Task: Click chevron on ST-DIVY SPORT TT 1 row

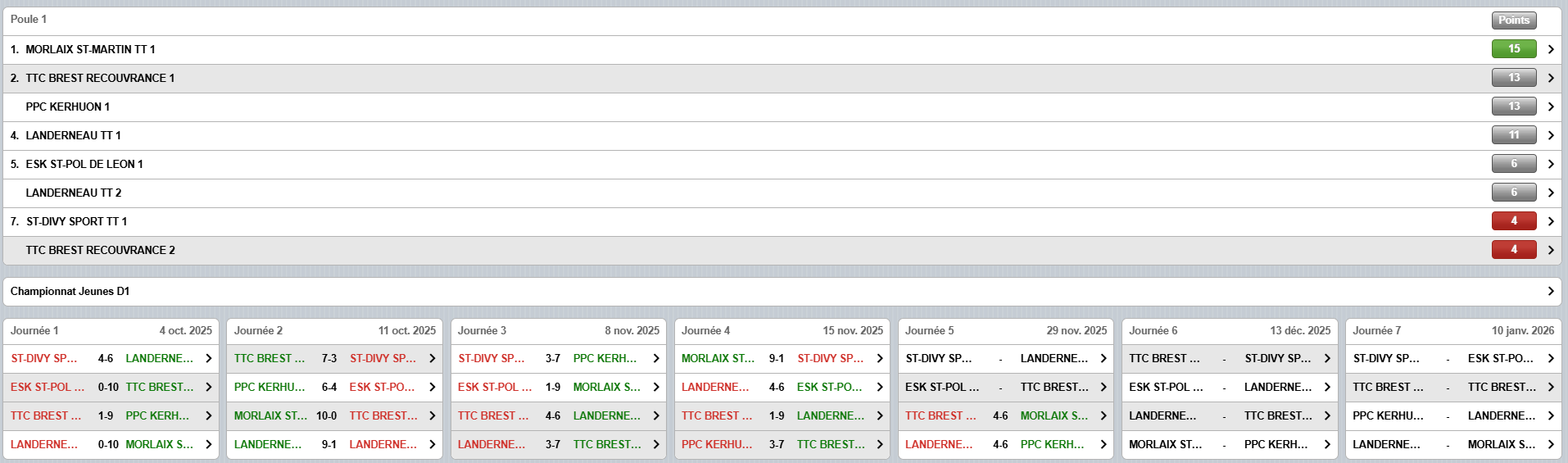Action: point(1550,221)
